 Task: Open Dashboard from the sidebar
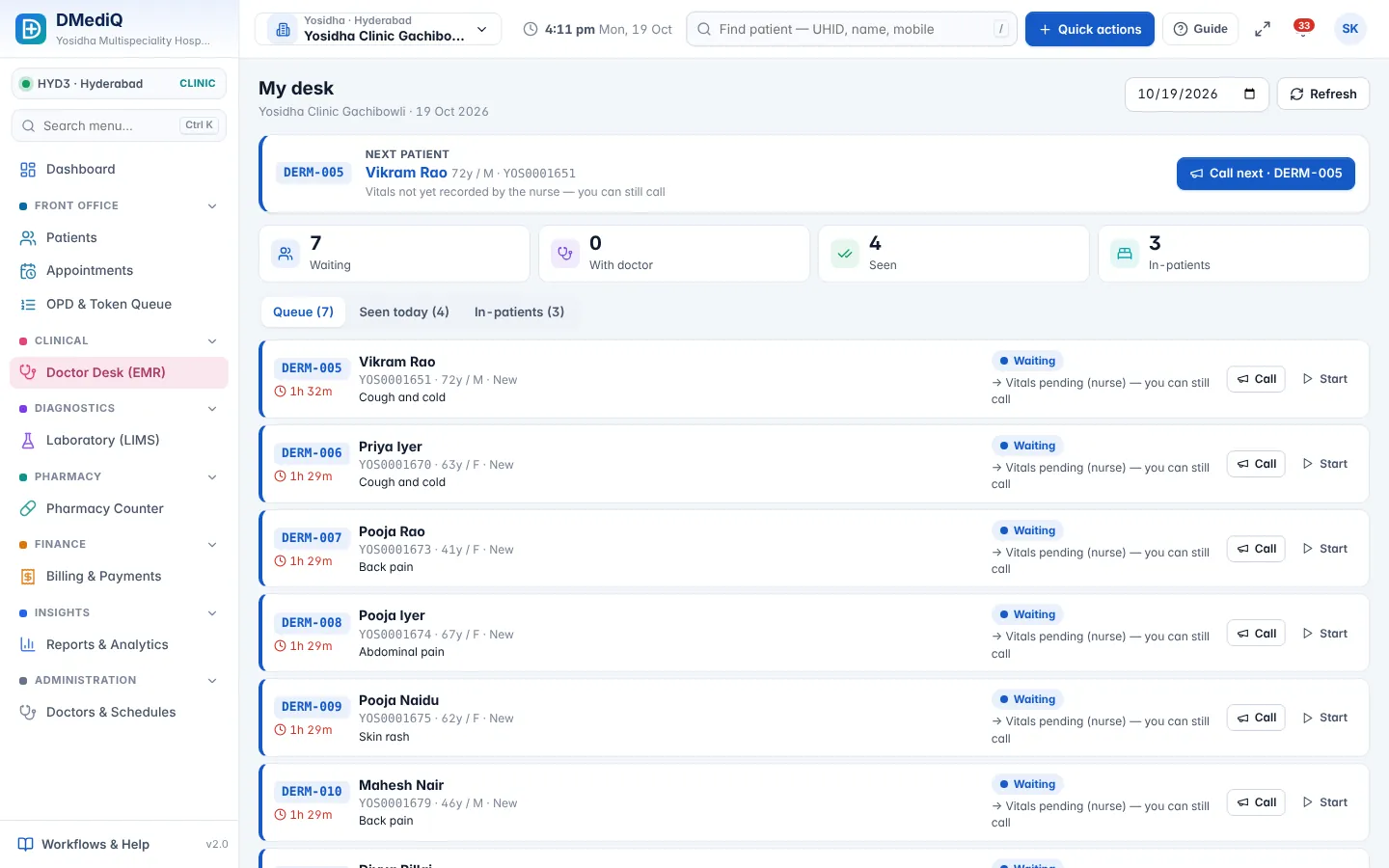pos(119,170)
